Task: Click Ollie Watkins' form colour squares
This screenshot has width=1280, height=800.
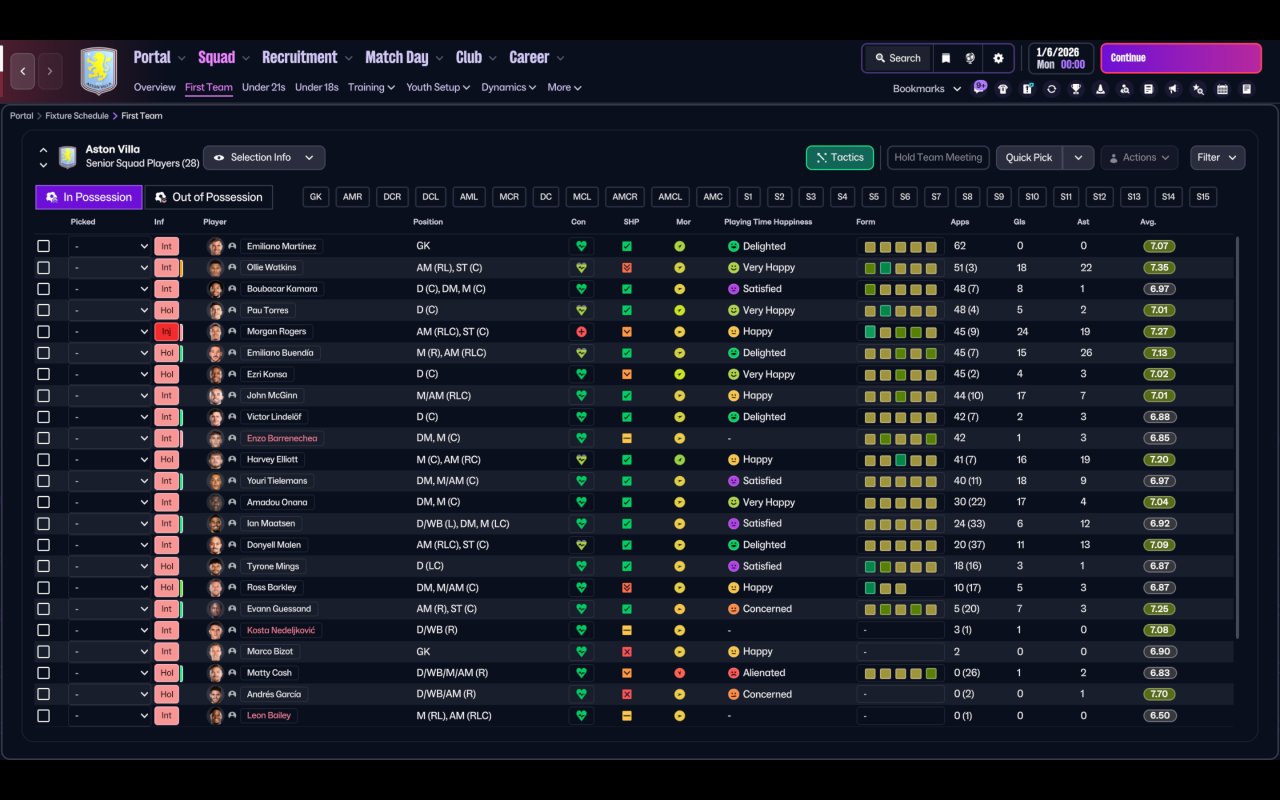Action: click(x=901, y=268)
